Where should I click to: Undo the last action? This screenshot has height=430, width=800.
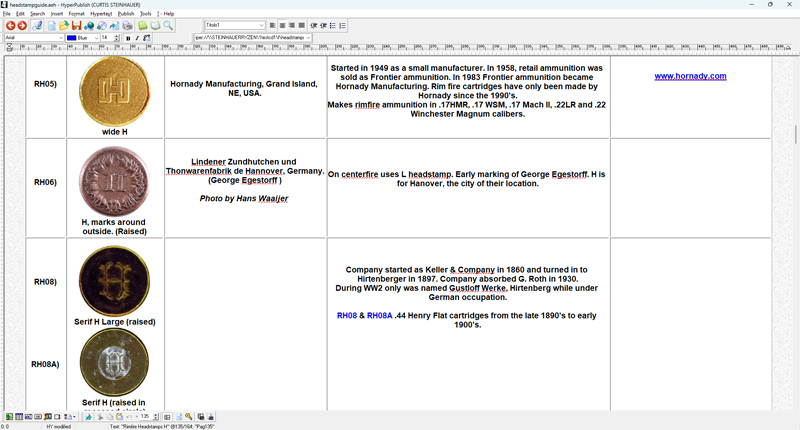tap(129, 417)
